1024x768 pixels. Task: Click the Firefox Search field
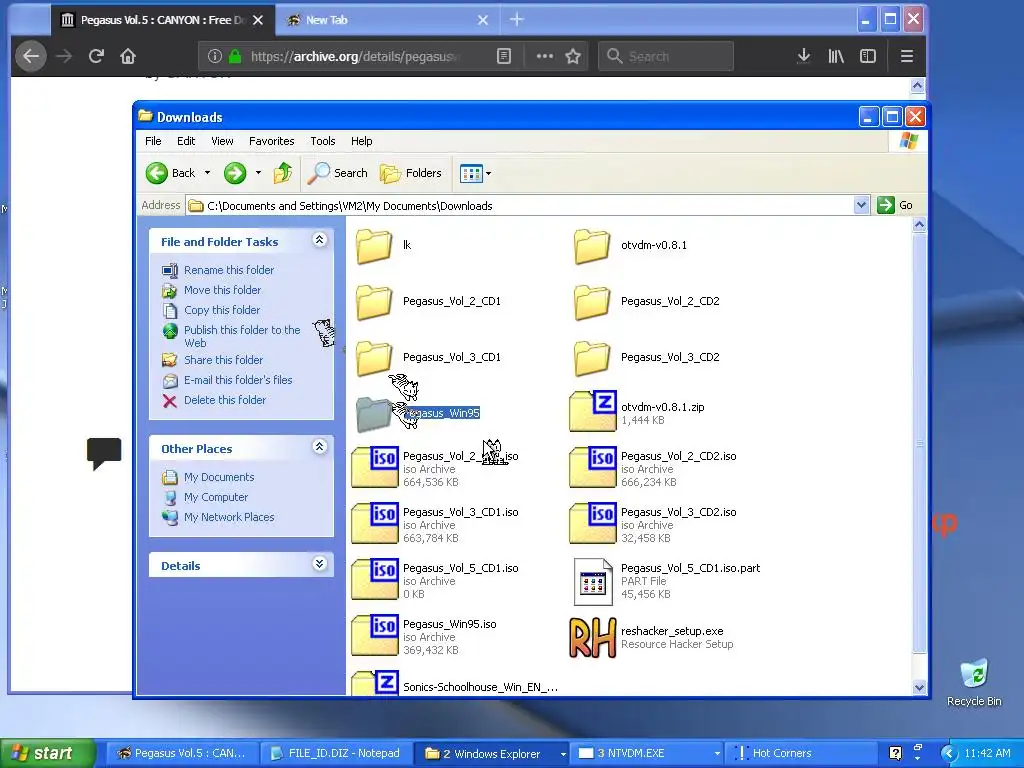(666, 56)
